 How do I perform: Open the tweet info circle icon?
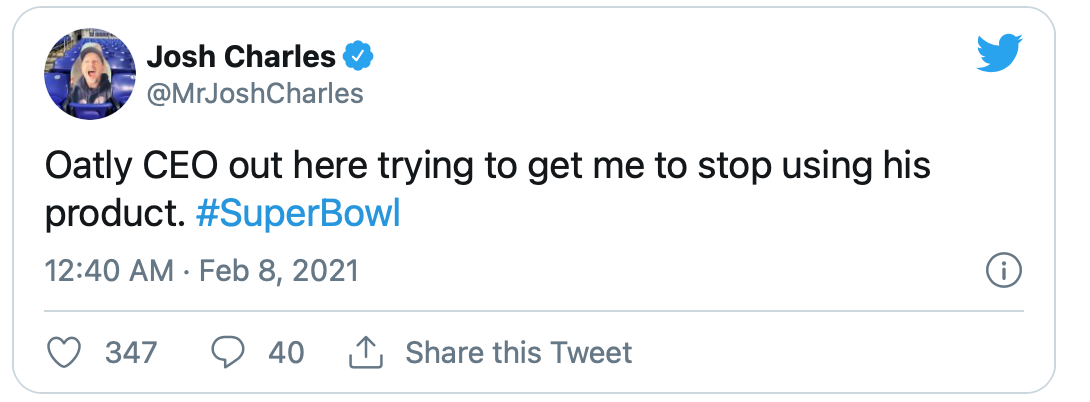tap(1002, 271)
